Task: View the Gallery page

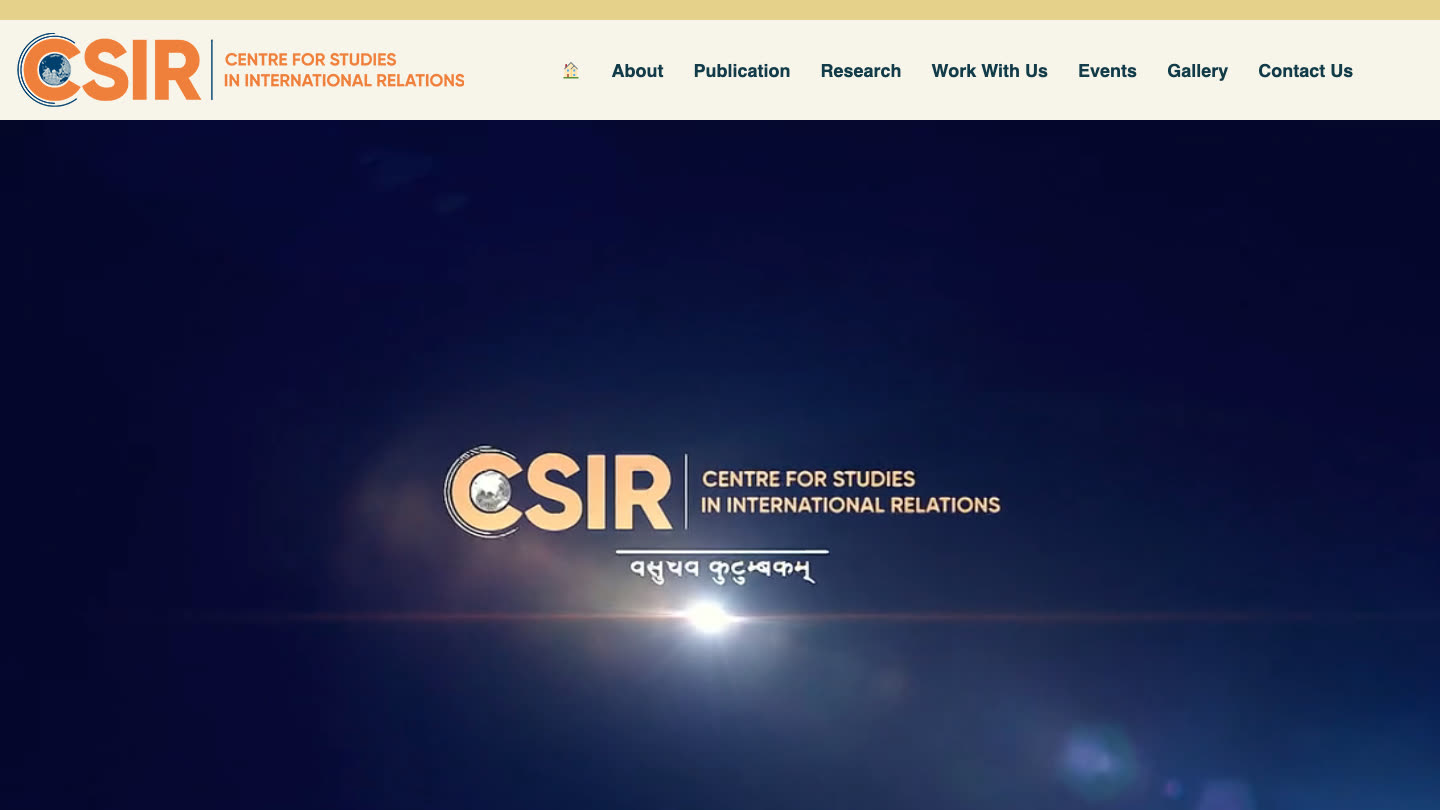Action: (1197, 71)
